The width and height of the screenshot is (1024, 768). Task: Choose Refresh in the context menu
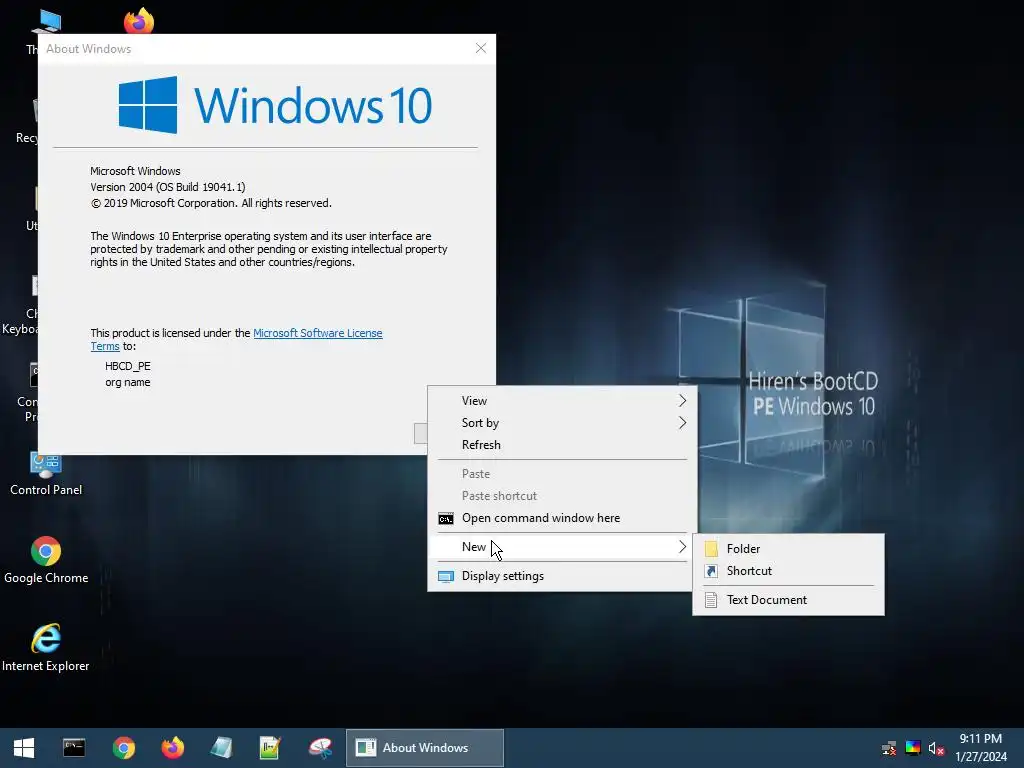pos(563,445)
